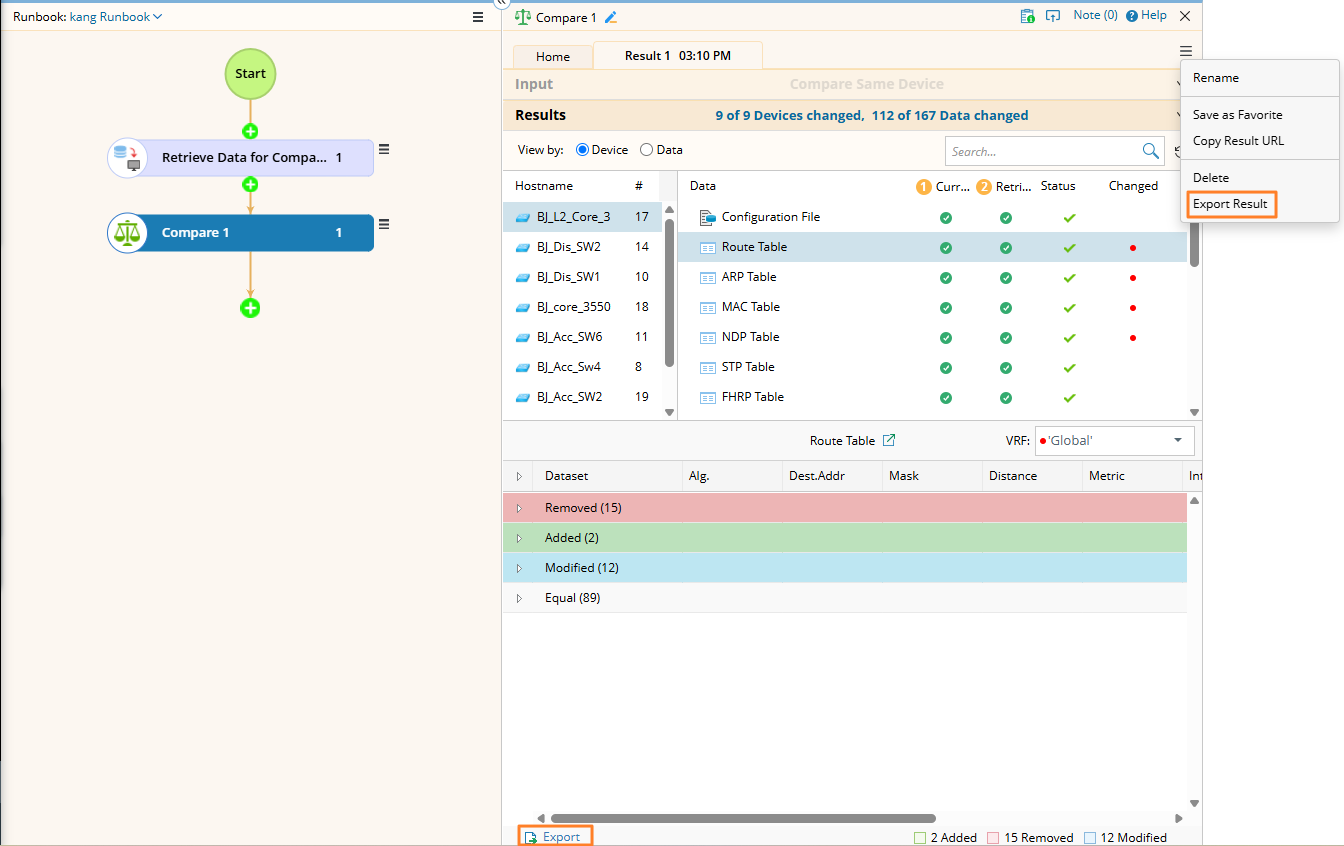The width and height of the screenshot is (1344, 846).
Task: Click the horizontal scrollbar of the table
Action: [x=742, y=818]
